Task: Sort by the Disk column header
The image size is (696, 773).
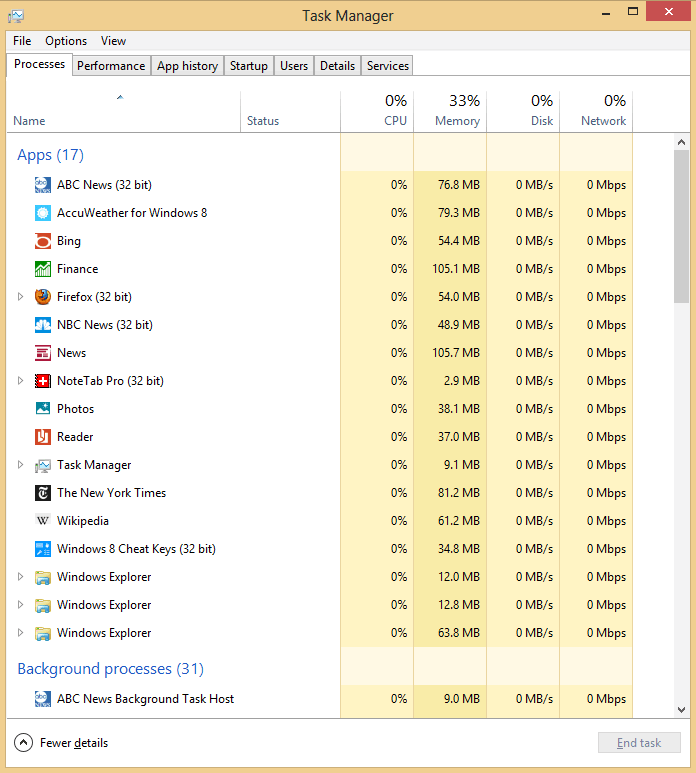Action: pyautogui.click(x=523, y=111)
